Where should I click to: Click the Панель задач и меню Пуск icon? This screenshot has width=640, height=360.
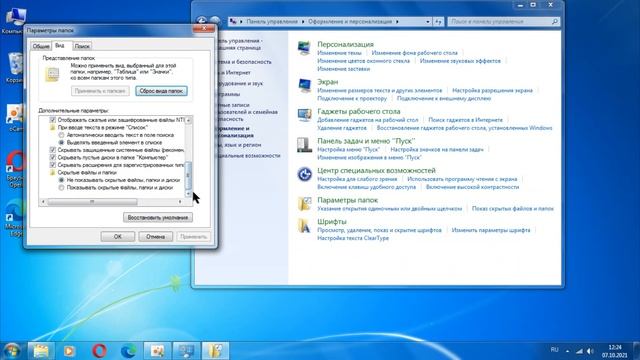pos(304,145)
